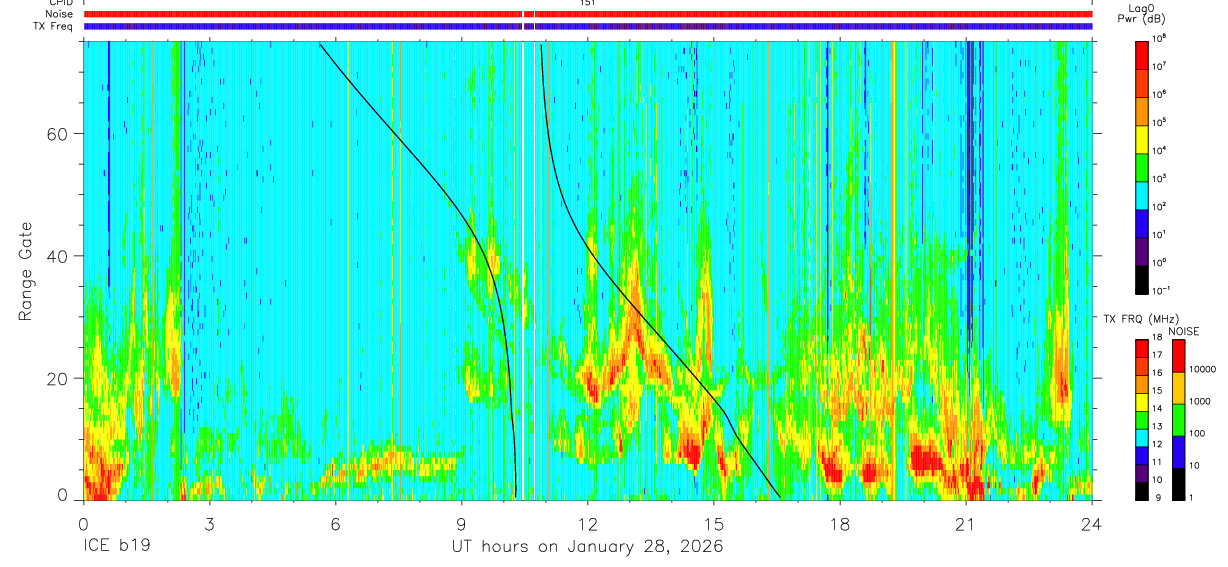
Task: Click the "Noise" strip label at top left
Action: tap(58, 14)
